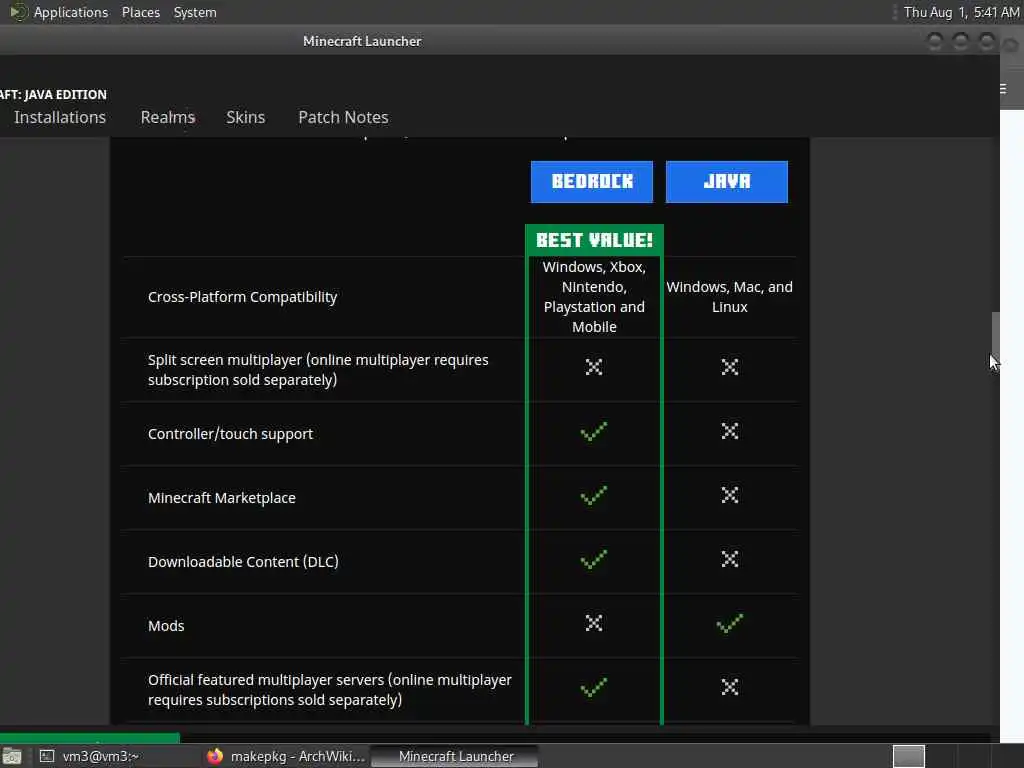Click the BEDROCK edition button
1024x768 pixels.
592,182
